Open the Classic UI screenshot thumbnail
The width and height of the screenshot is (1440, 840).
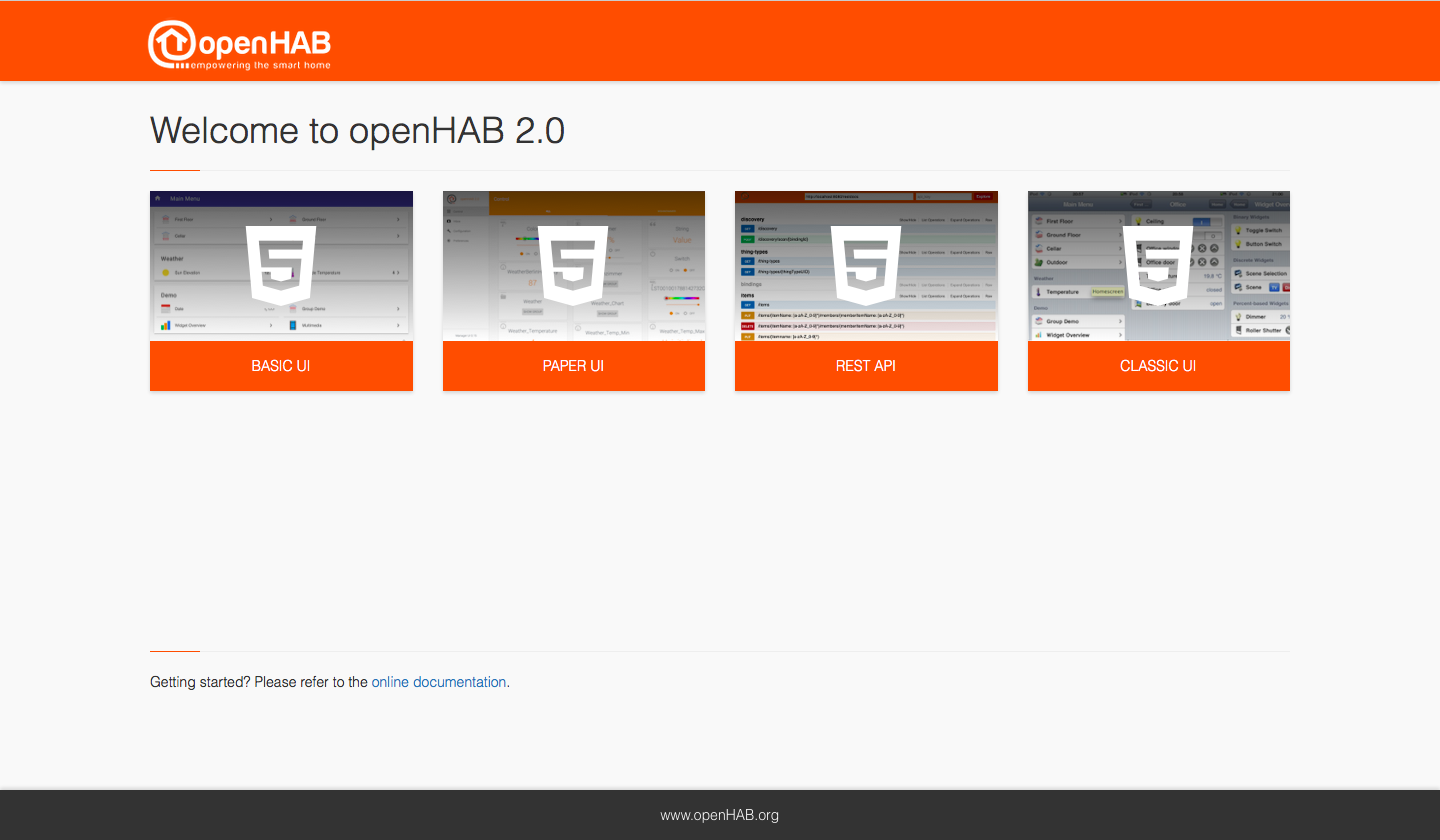pos(1159,266)
